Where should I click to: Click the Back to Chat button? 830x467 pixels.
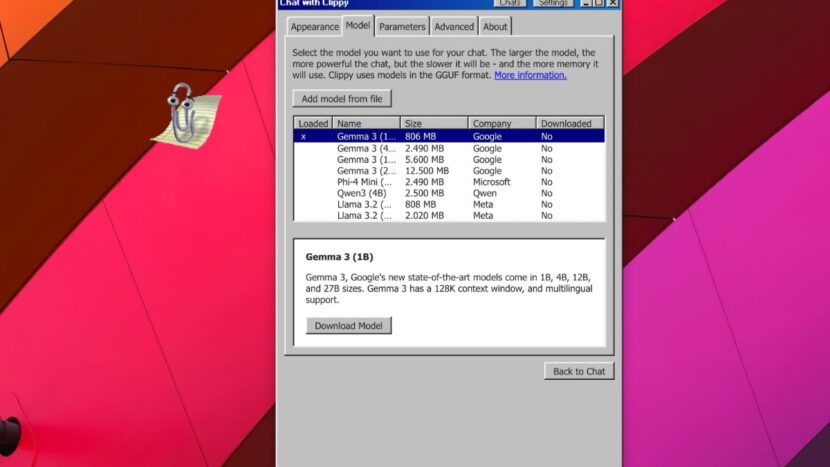tap(579, 371)
